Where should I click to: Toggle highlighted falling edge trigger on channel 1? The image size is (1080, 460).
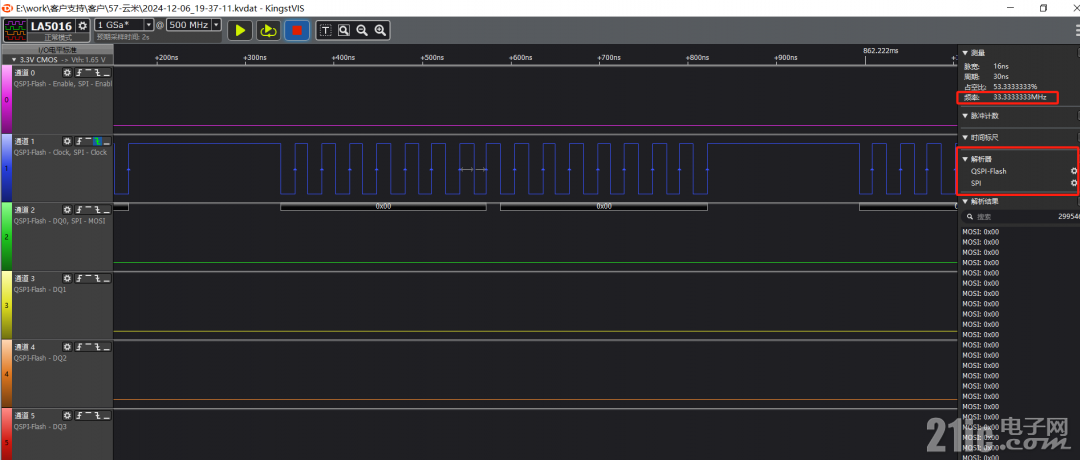pos(97,140)
